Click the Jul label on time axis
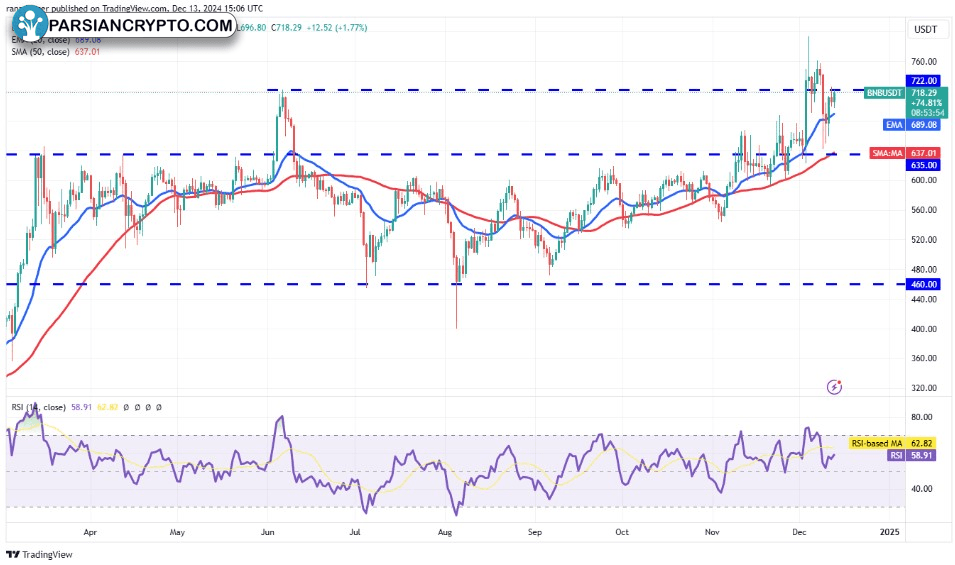Viewport: 955px width, 565px height. pyautogui.click(x=354, y=532)
